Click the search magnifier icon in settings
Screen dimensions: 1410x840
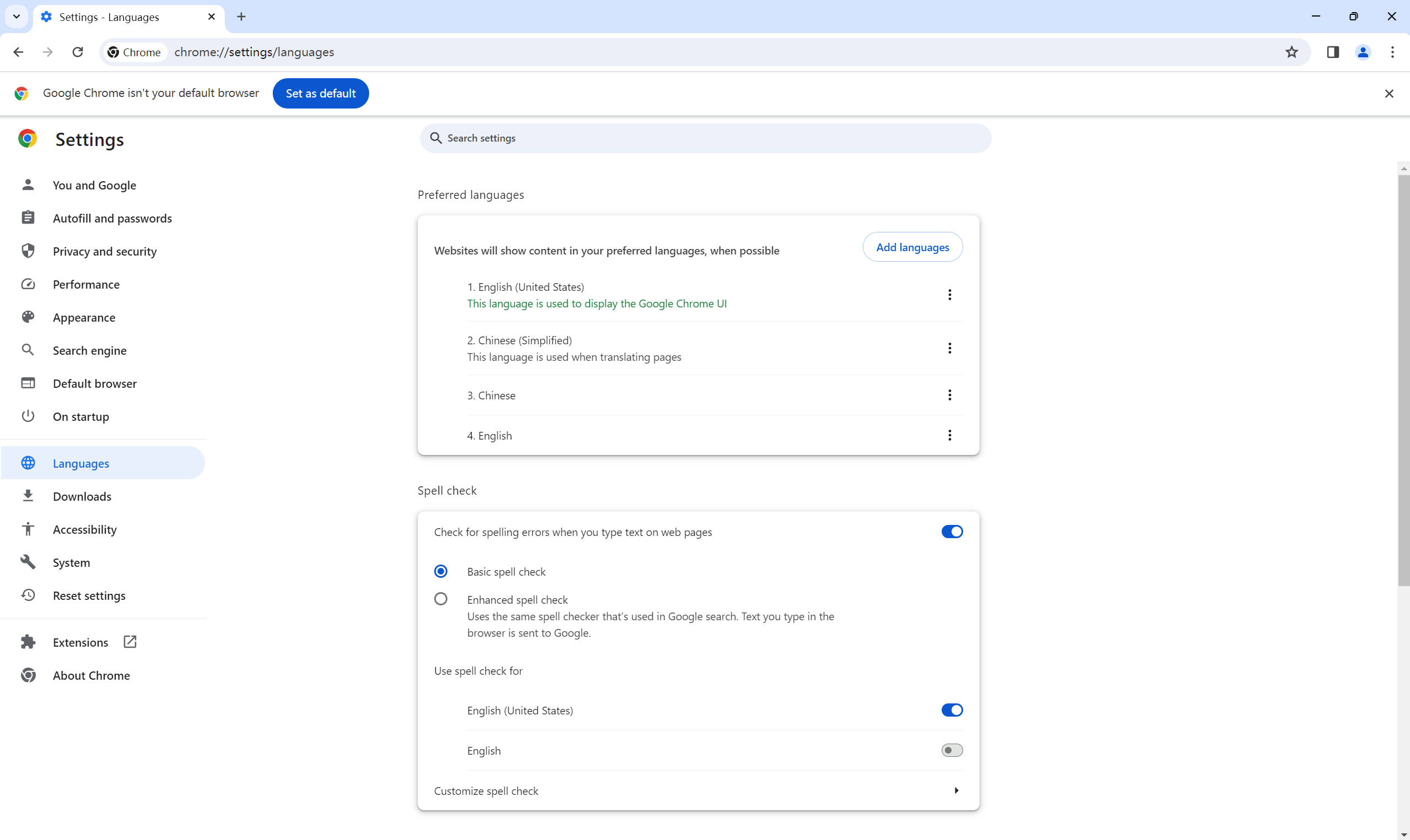click(x=435, y=138)
